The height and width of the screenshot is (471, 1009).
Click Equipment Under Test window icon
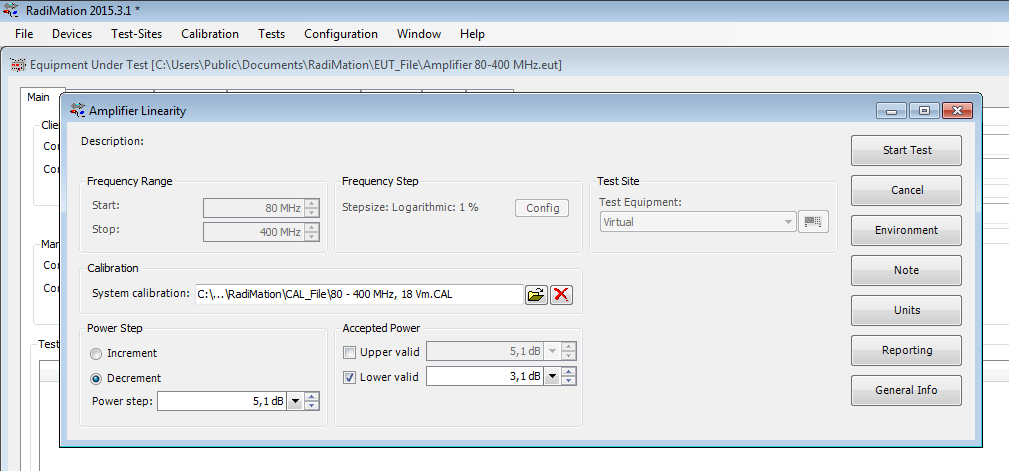click(18, 65)
